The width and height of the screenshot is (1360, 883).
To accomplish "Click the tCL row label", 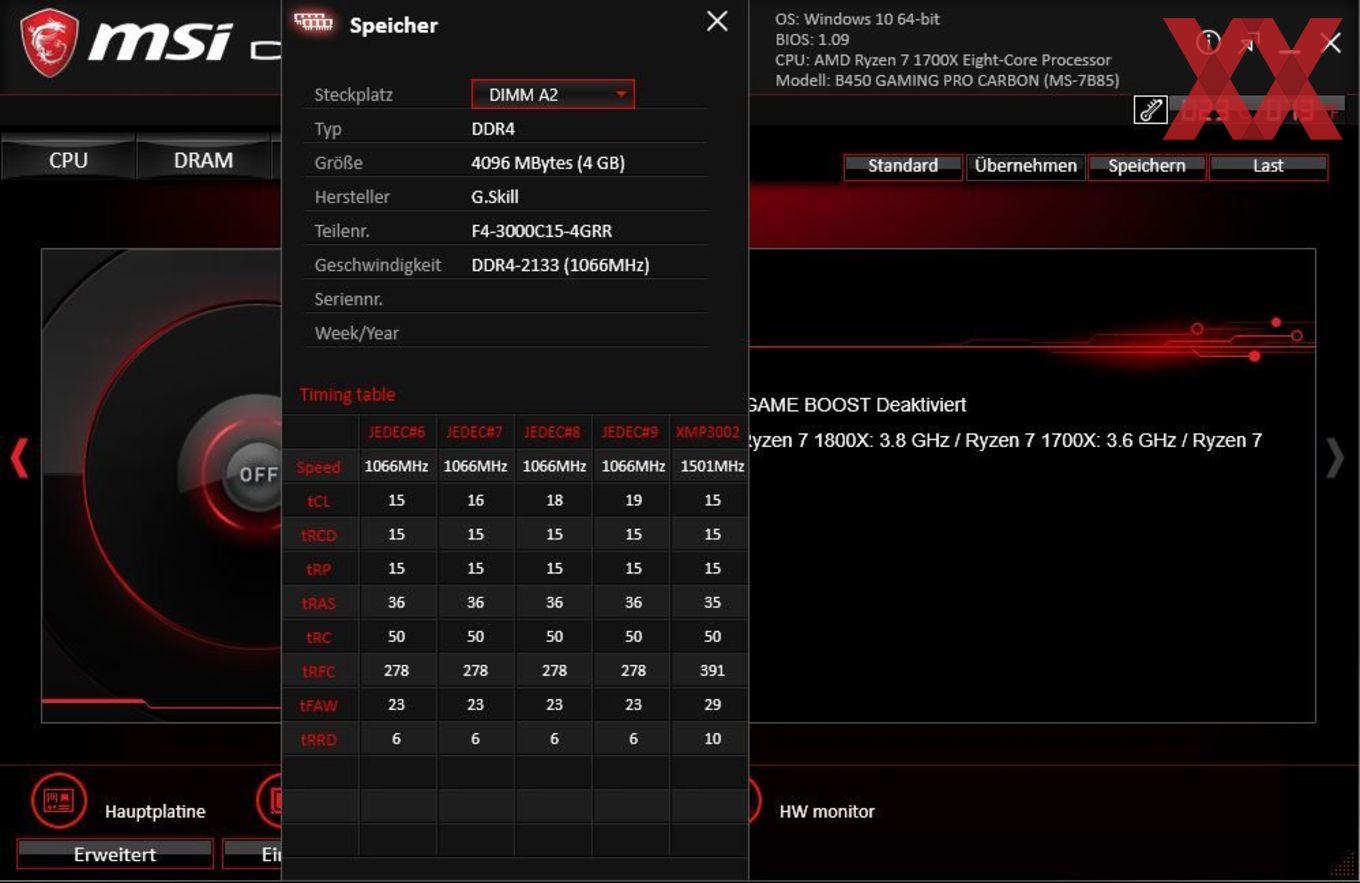I will [319, 501].
